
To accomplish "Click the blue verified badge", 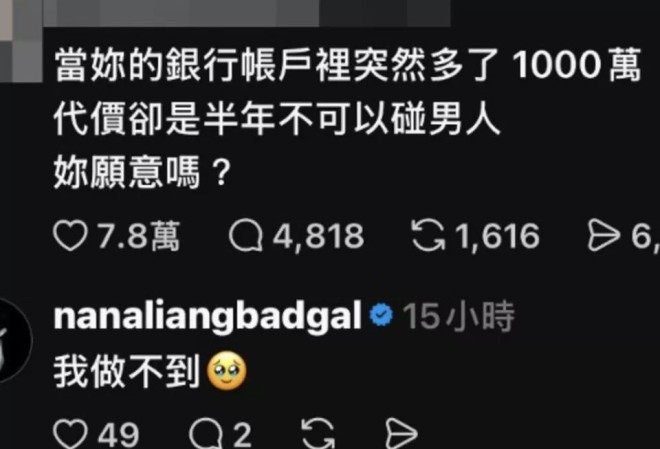I will coord(381,316).
